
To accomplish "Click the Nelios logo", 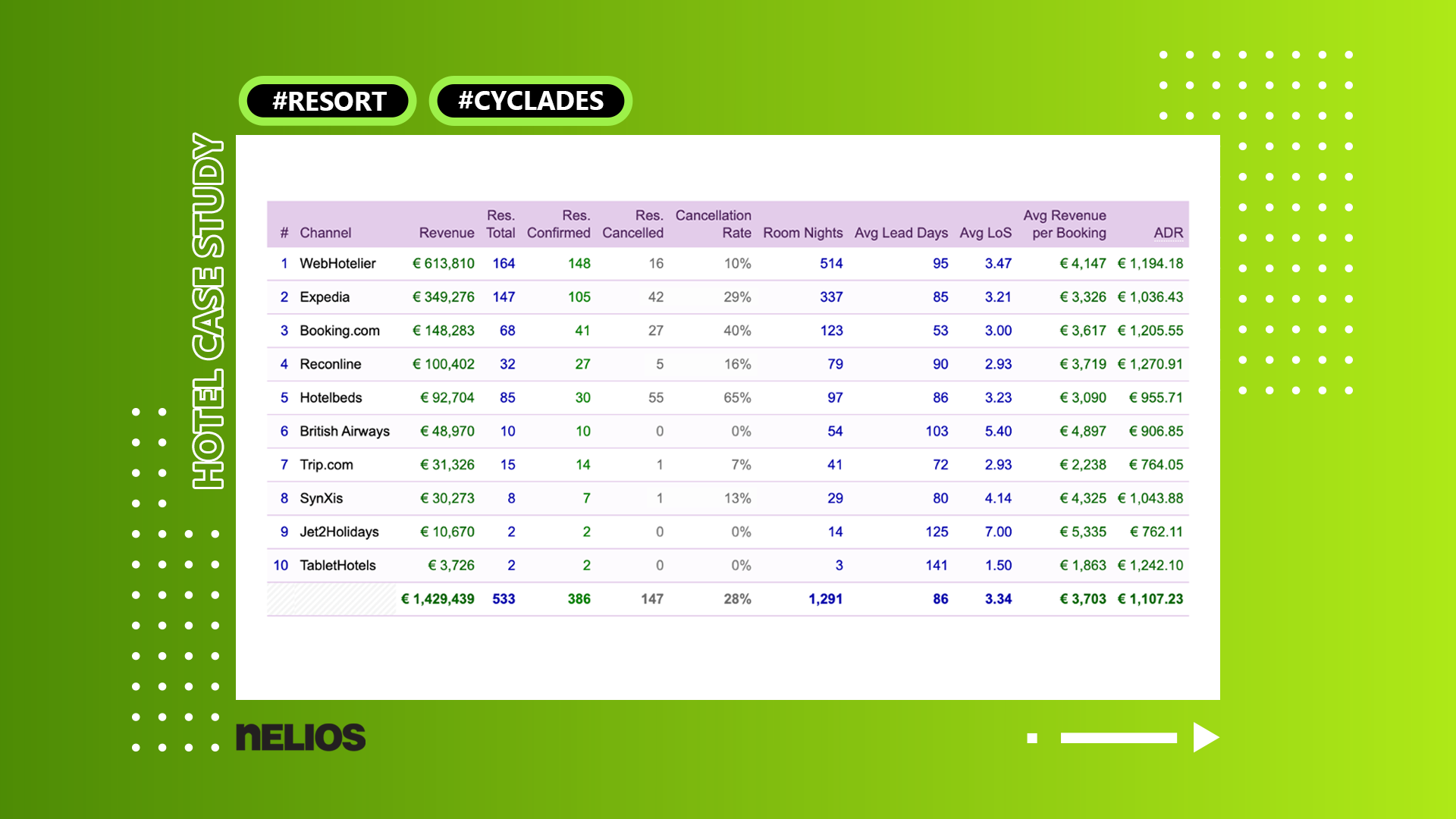I will click(x=300, y=737).
